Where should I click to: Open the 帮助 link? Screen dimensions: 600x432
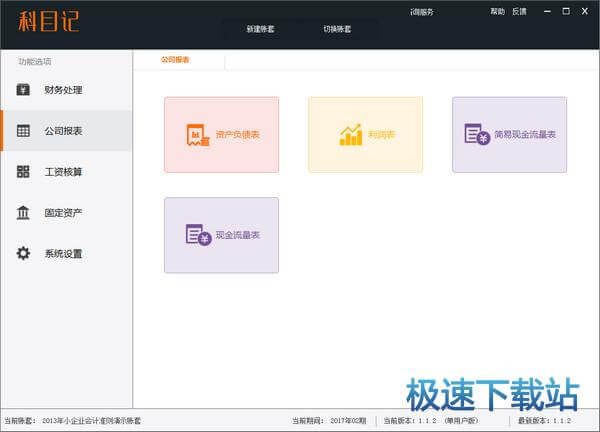[x=497, y=11]
